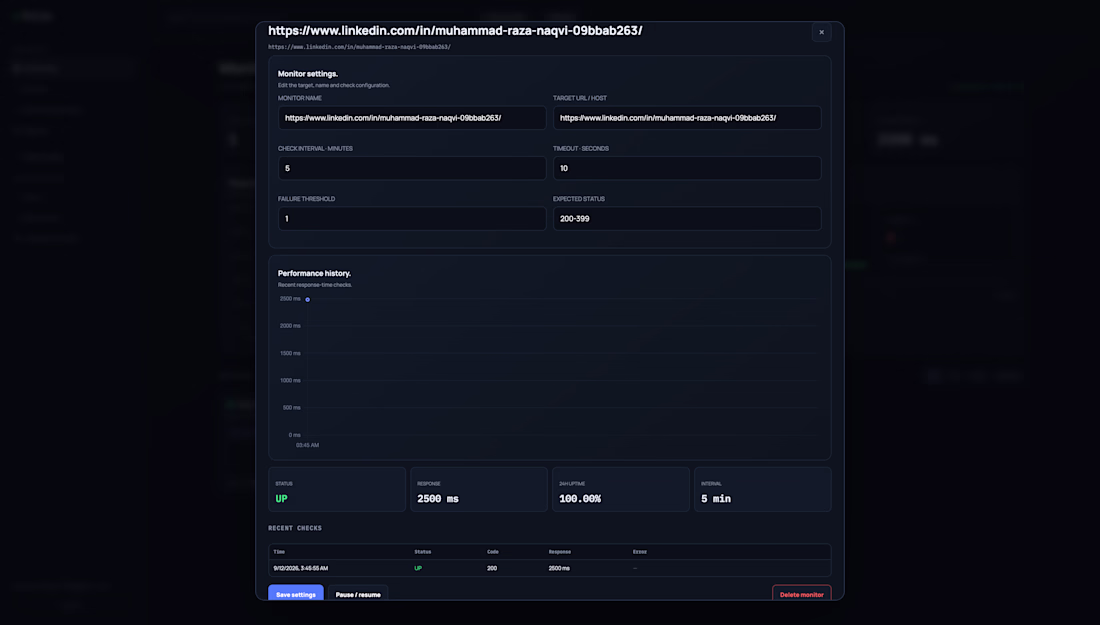This screenshot has height=625, width=1100.
Task: Close the monitor details dialog
Action: [821, 32]
